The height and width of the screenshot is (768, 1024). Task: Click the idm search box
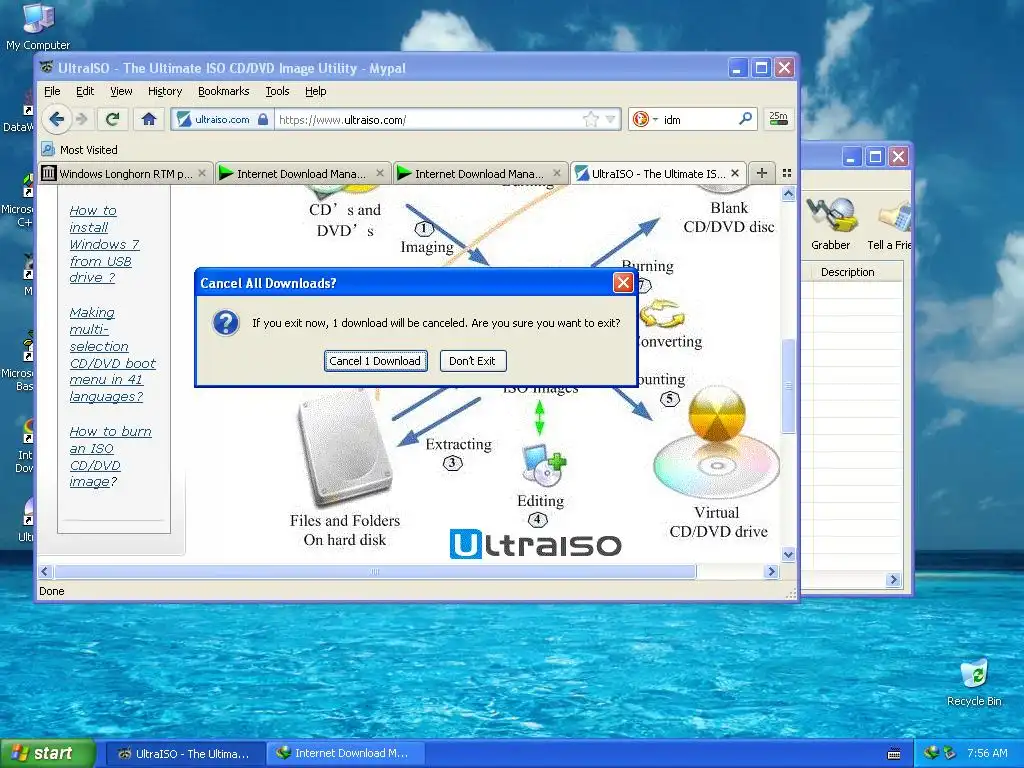click(x=699, y=120)
